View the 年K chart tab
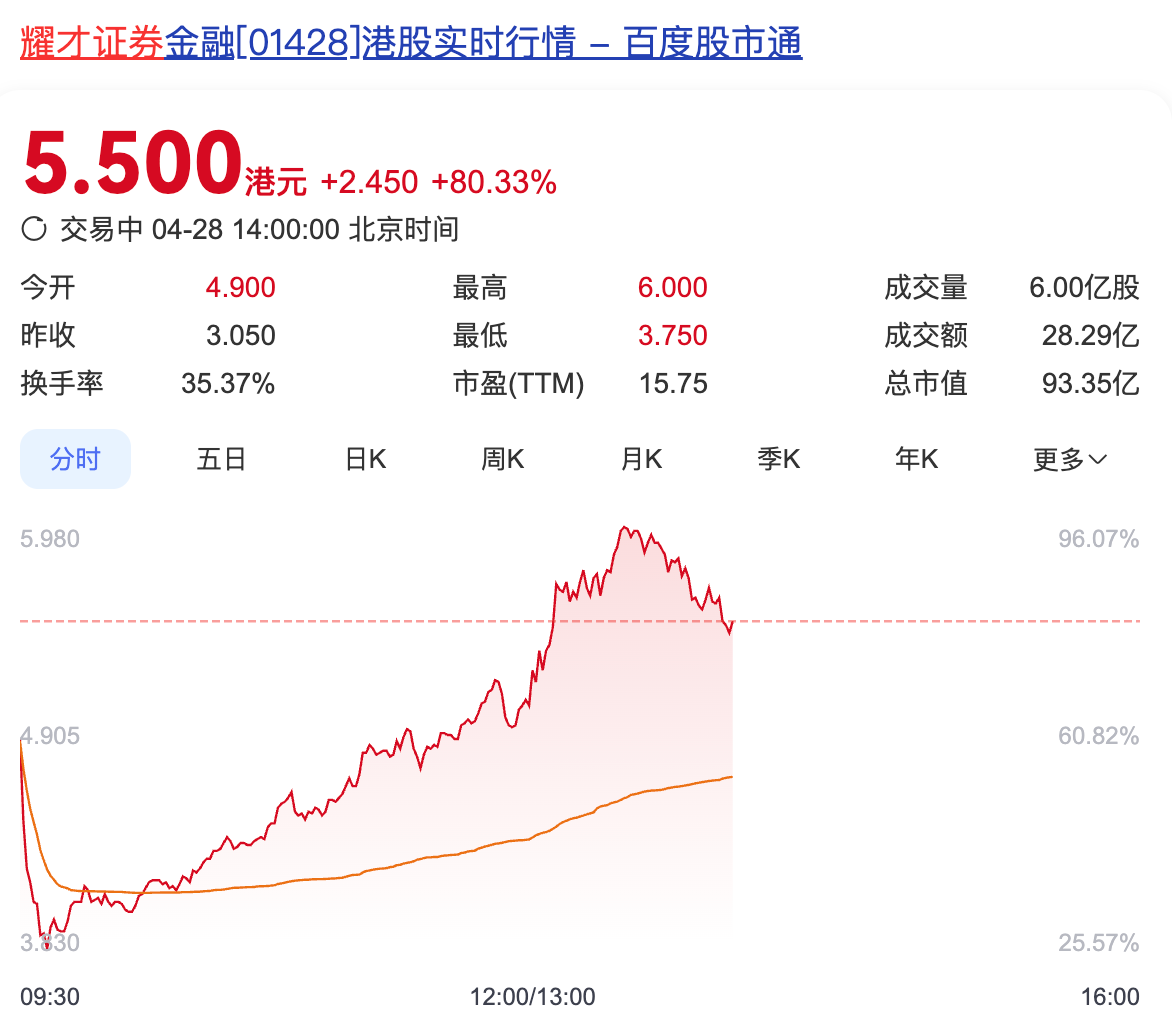Screen dimensions: 1172x1030 tap(916, 459)
